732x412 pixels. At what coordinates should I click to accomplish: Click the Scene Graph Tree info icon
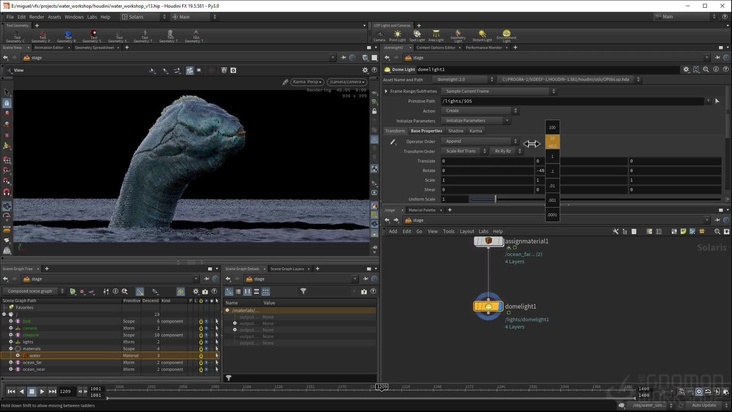[x=115, y=291]
